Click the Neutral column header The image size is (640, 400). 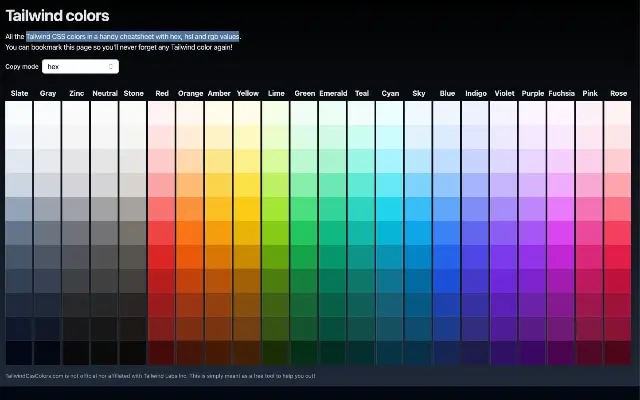tap(105, 93)
